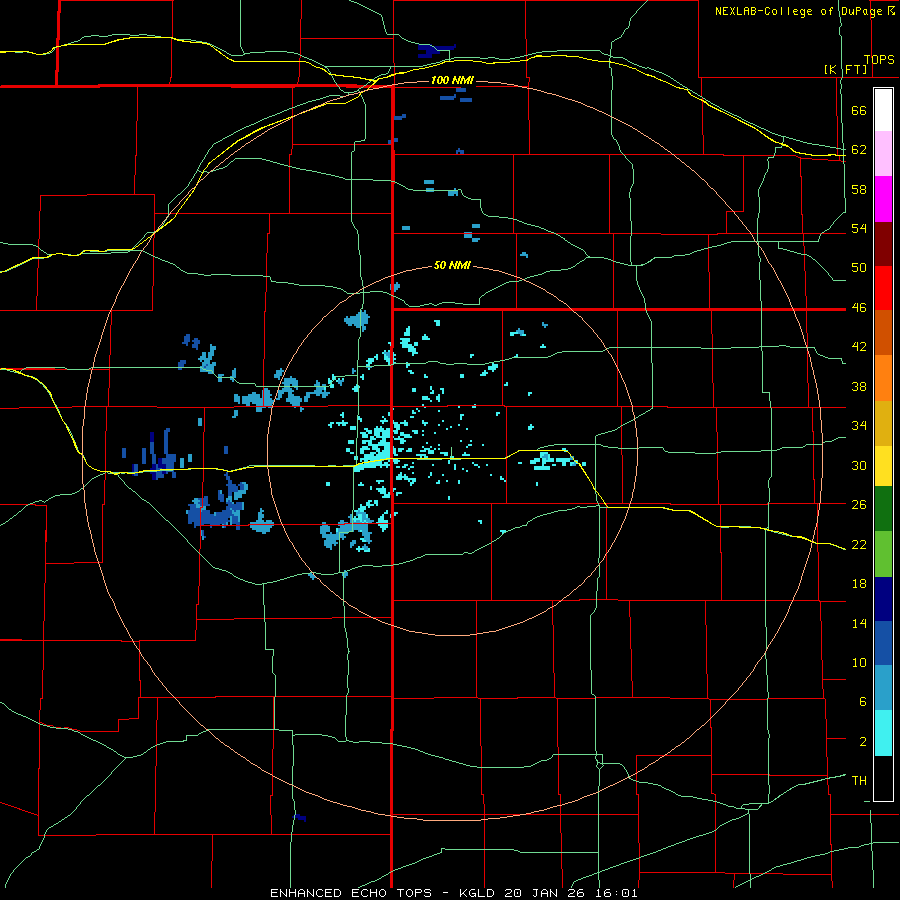900x900 pixels.
Task: Choose the navy legend band
Action: coord(883,599)
